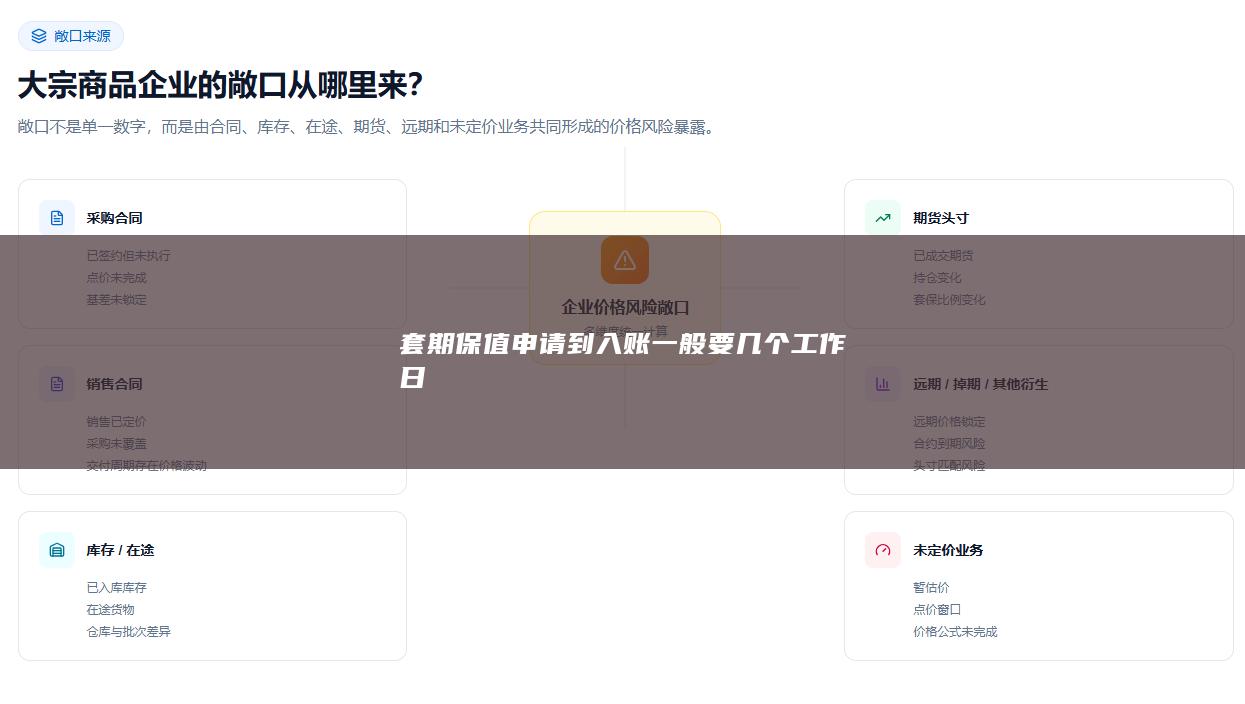Click the 采购合同 document icon
1245x704 pixels.
pos(57,218)
